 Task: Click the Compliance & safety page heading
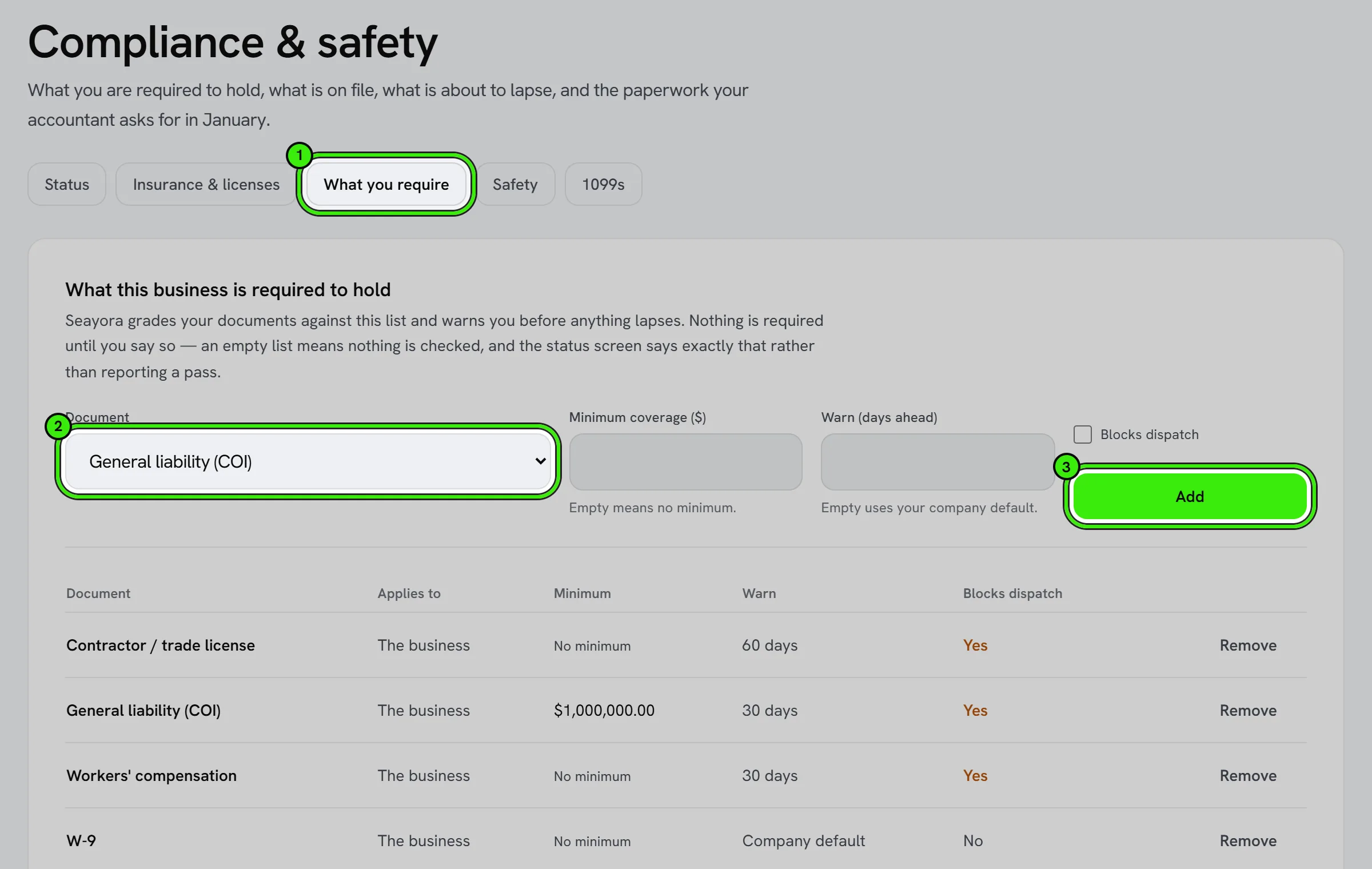[x=233, y=42]
